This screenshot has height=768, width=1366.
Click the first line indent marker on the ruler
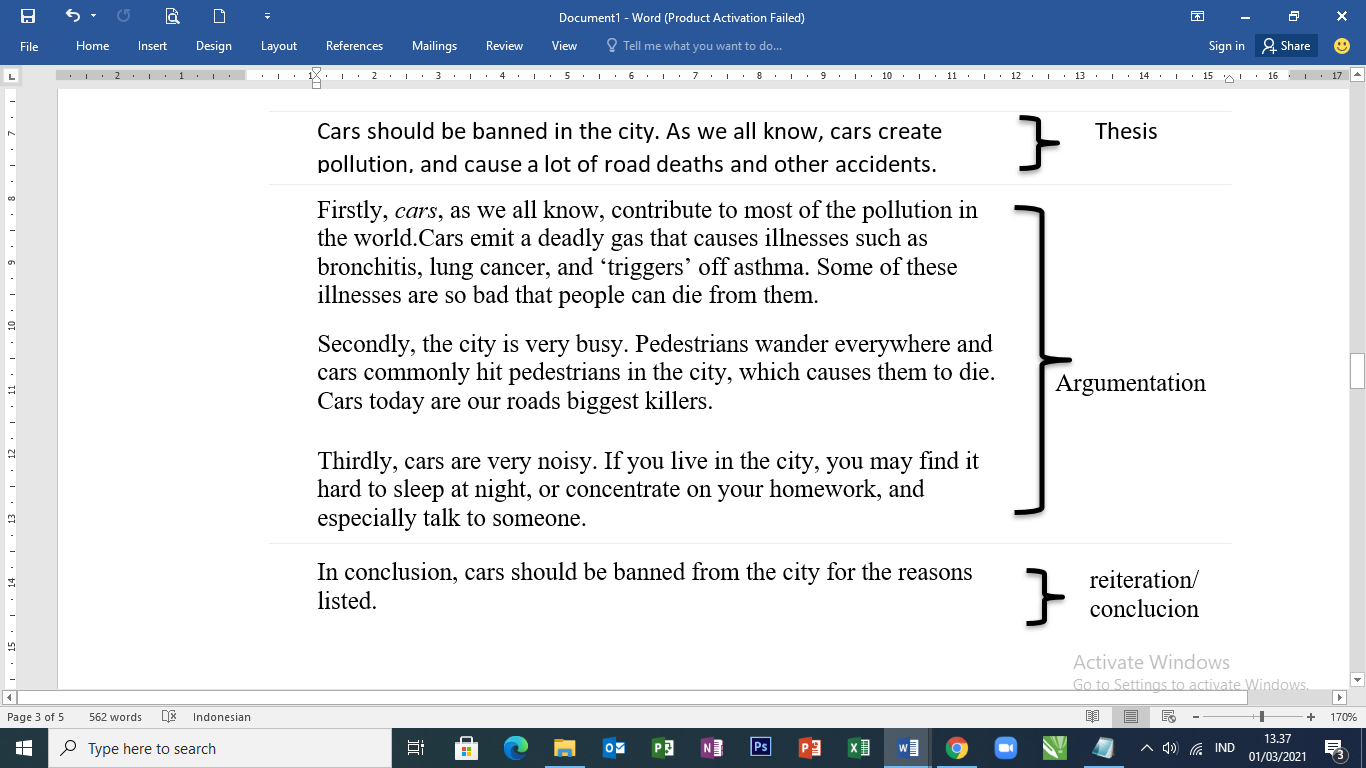(x=316, y=71)
